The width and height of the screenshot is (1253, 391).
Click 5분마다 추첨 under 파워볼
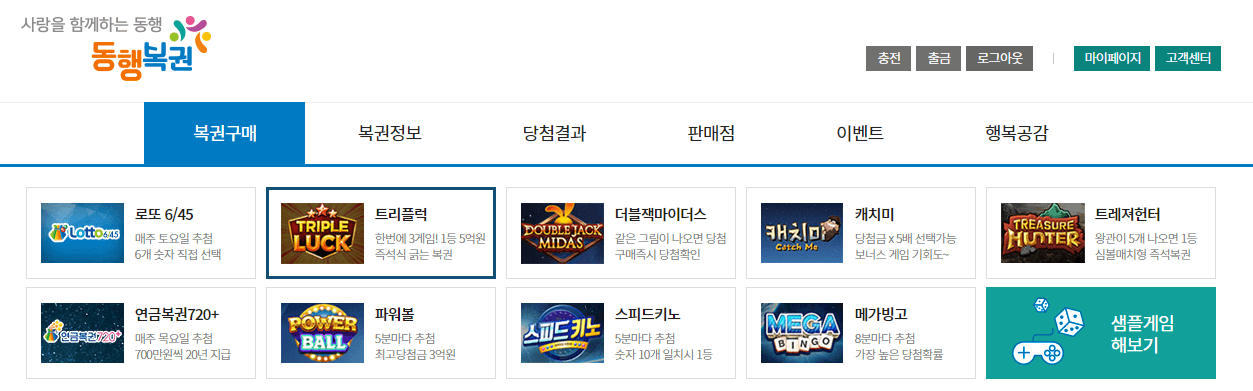[405, 338]
